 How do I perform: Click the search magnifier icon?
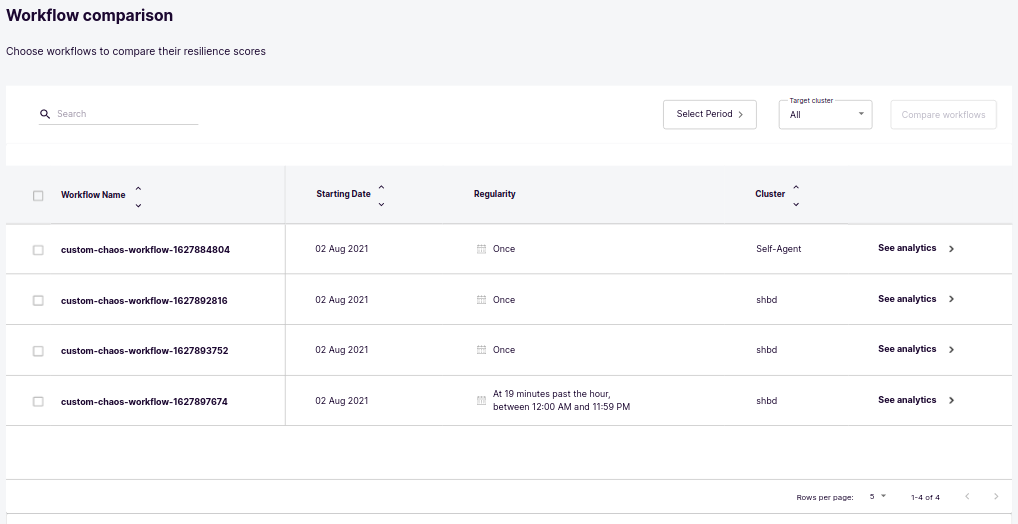click(x=45, y=114)
